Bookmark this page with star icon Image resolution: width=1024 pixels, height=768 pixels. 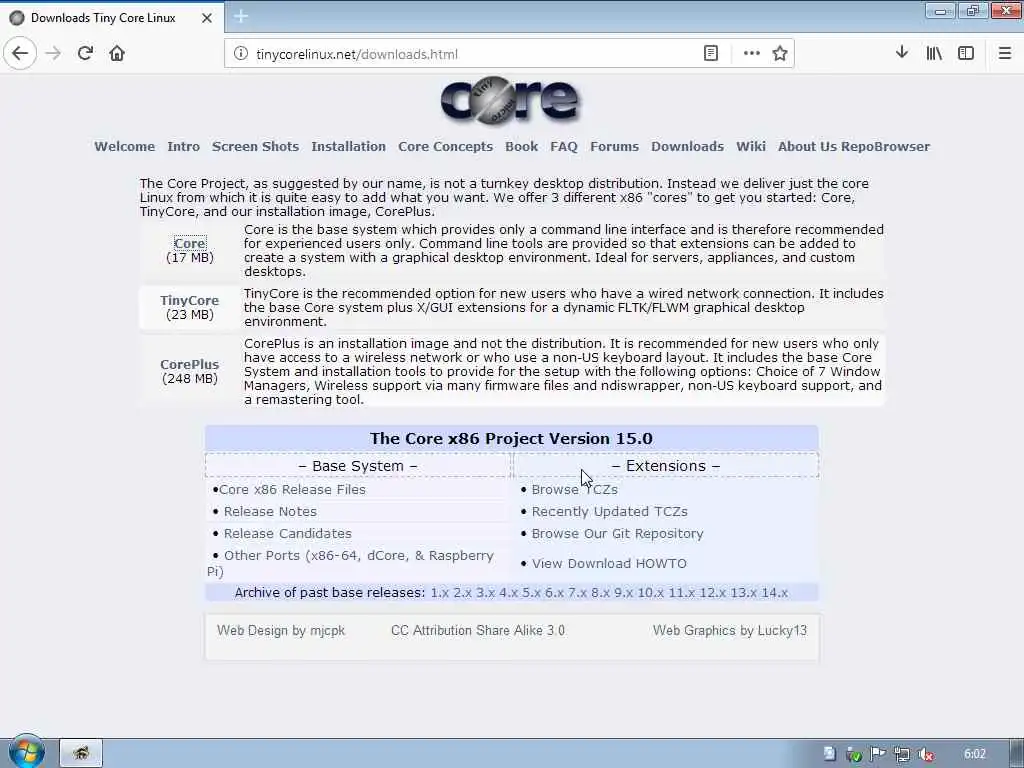[780, 54]
